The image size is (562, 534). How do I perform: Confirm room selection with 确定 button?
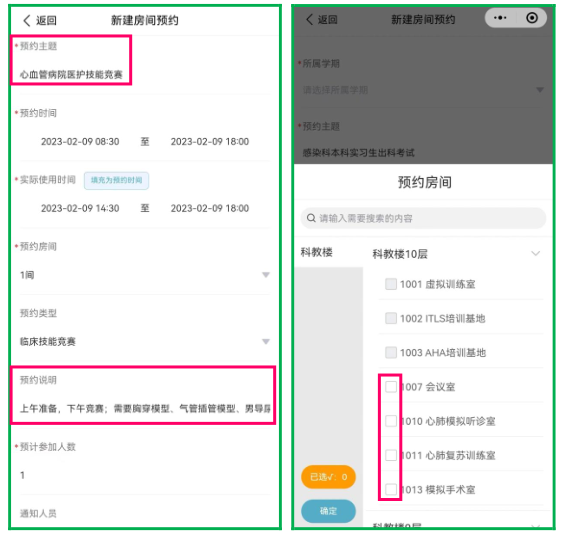coord(328,511)
